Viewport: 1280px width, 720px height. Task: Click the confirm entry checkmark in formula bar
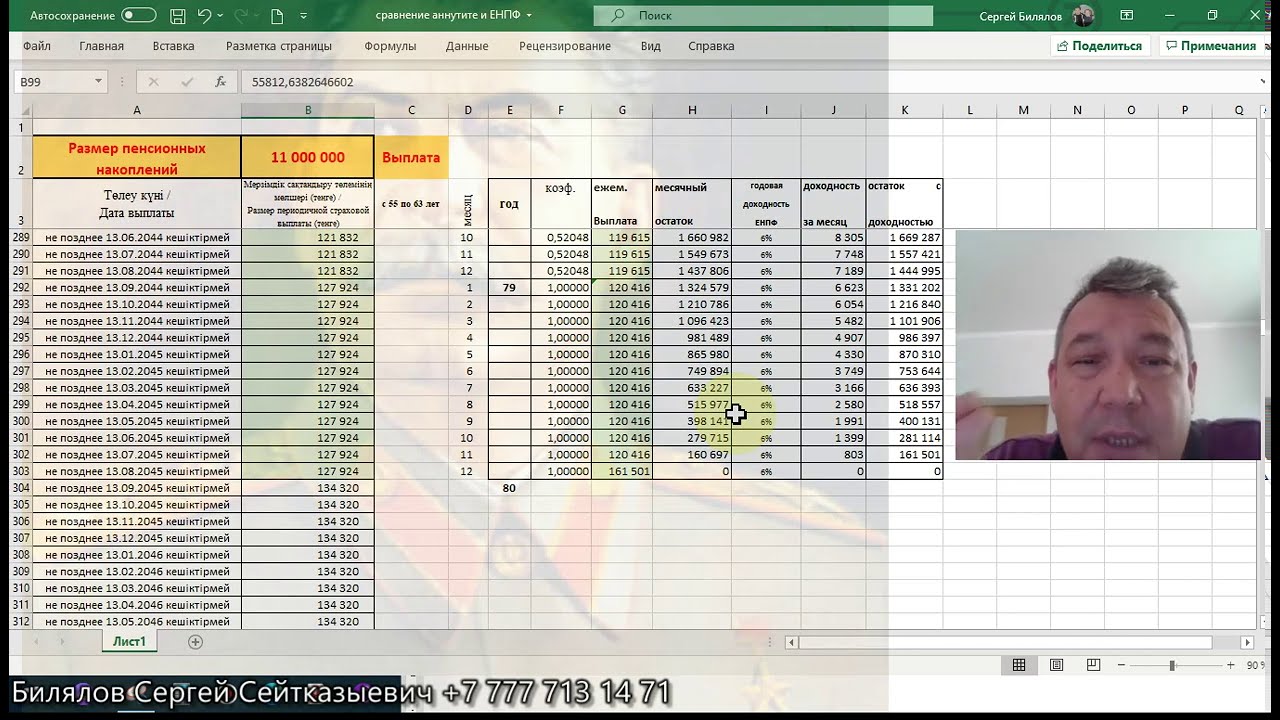[x=187, y=82]
